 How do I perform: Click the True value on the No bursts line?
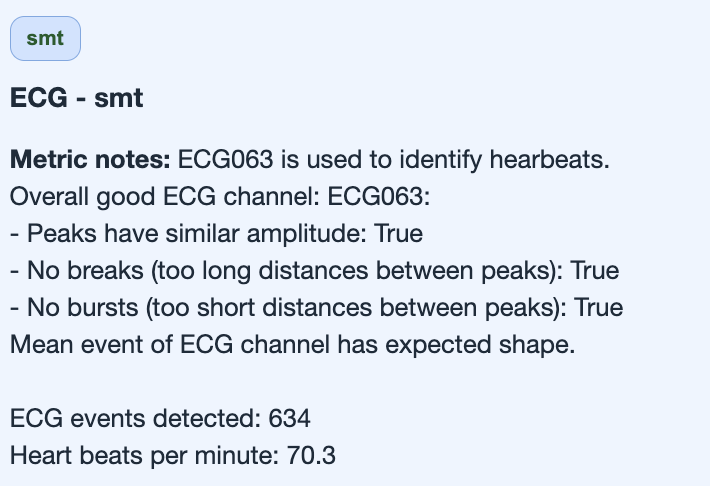(x=602, y=309)
